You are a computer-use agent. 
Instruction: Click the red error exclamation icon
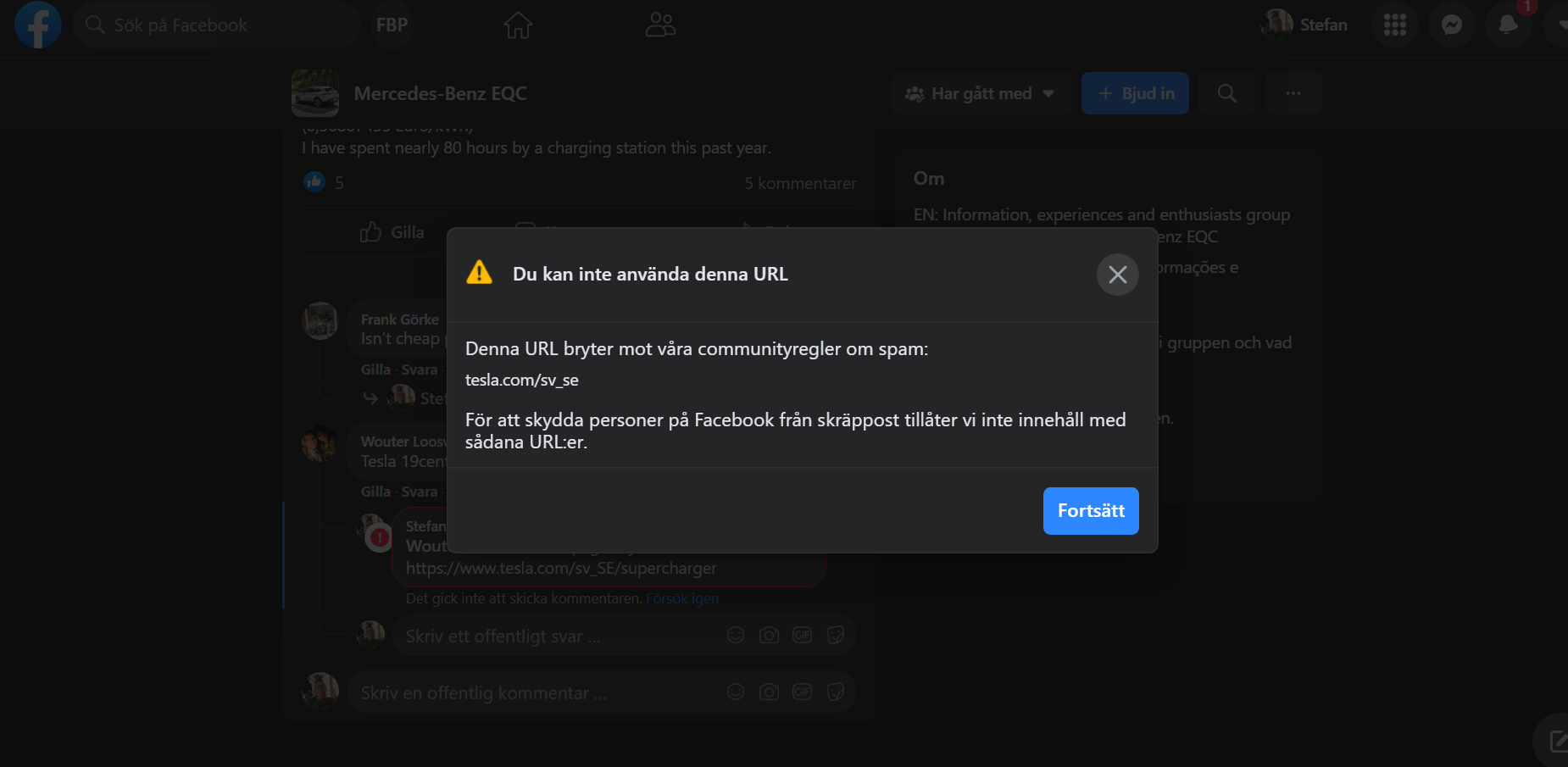click(x=379, y=537)
